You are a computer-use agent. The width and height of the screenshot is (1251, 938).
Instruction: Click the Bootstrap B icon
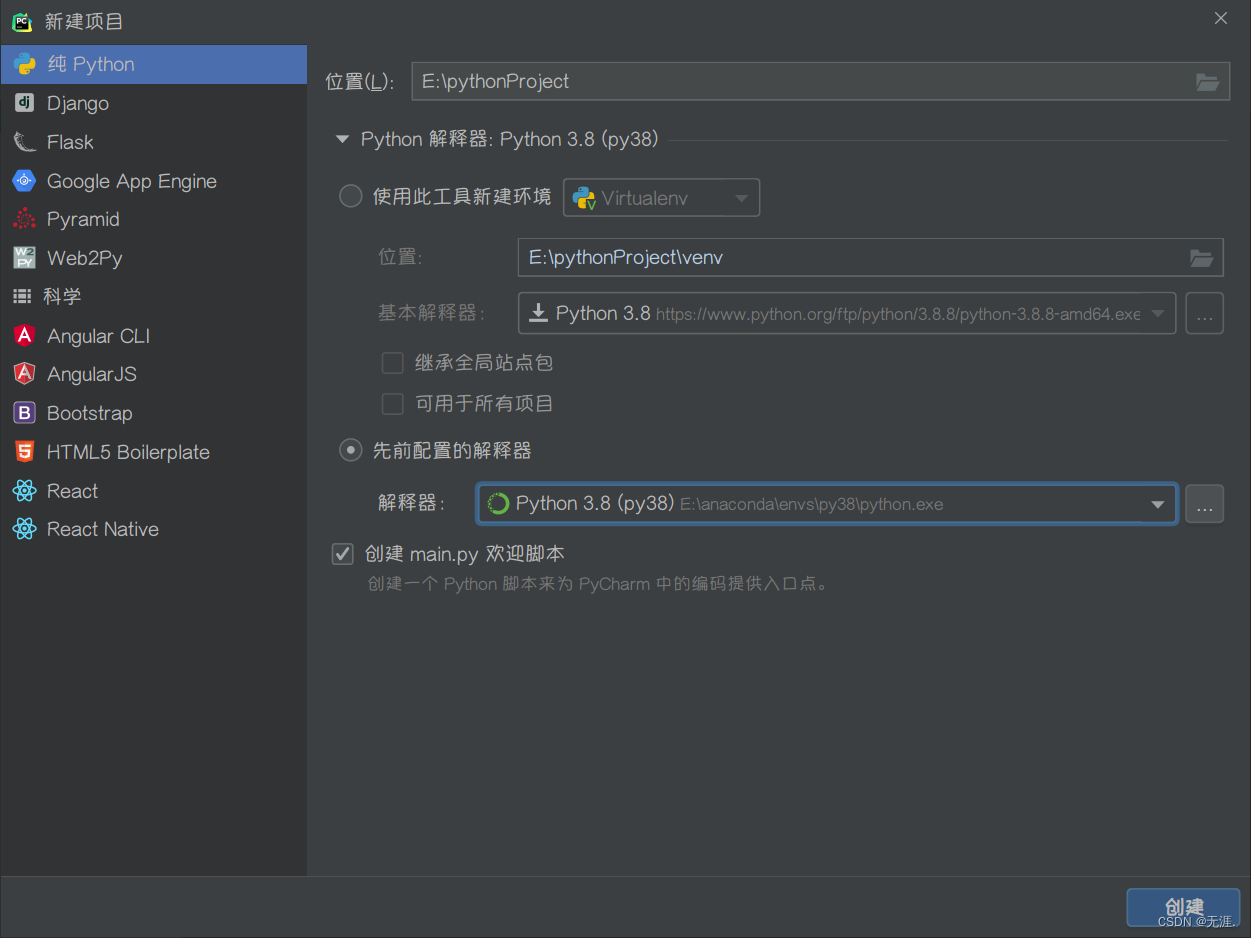24,413
